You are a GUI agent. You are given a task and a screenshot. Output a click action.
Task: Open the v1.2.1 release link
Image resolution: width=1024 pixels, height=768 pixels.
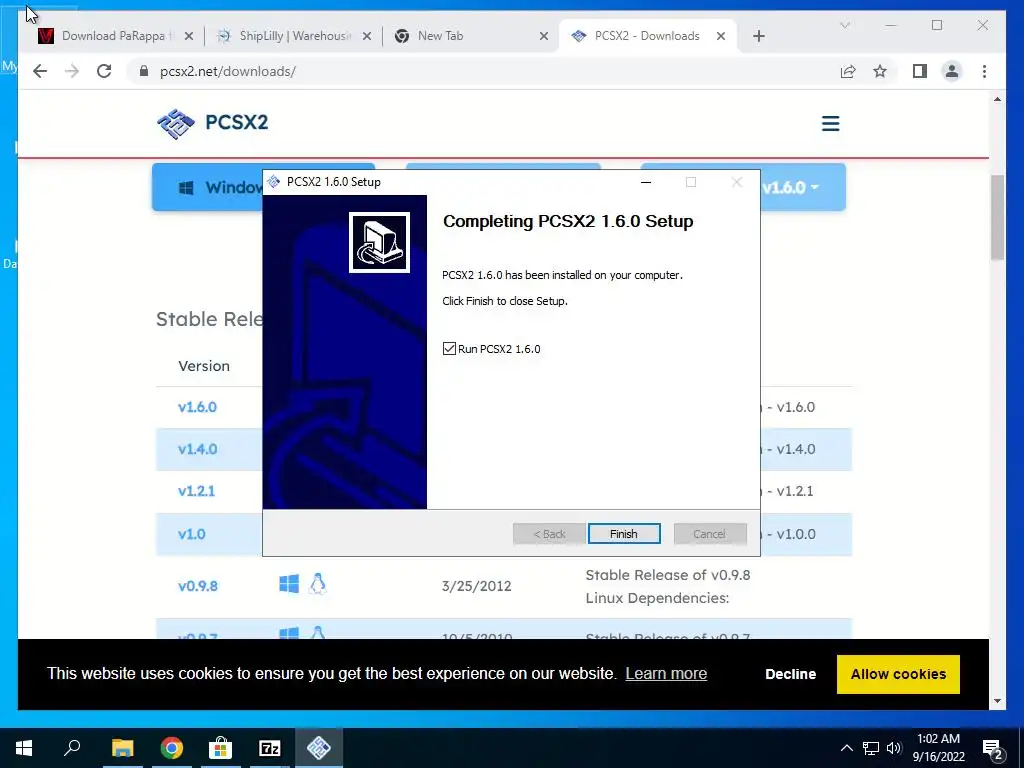click(x=196, y=491)
